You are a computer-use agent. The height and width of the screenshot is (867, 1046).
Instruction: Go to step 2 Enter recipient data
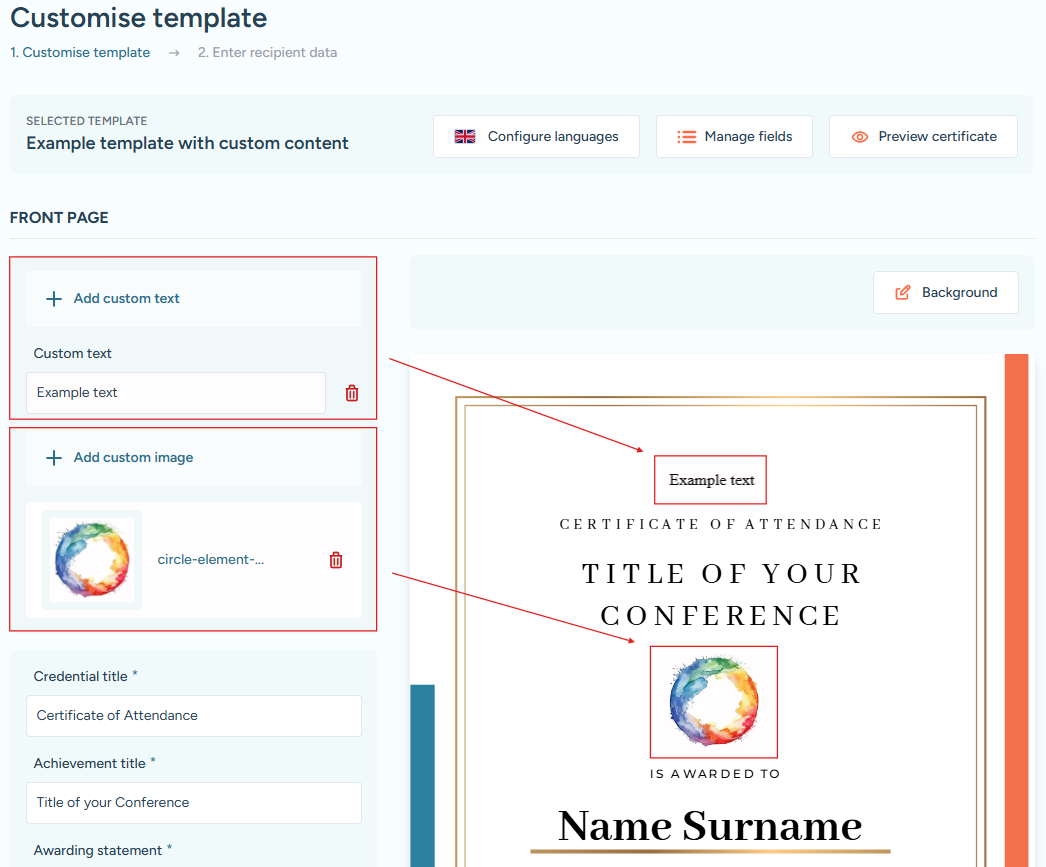[x=267, y=53]
